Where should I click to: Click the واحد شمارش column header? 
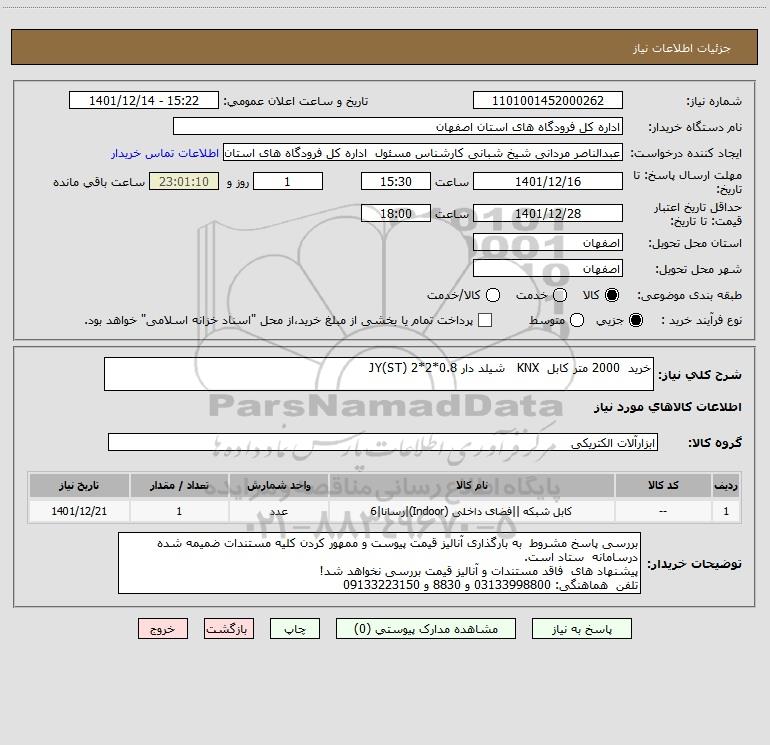278,485
